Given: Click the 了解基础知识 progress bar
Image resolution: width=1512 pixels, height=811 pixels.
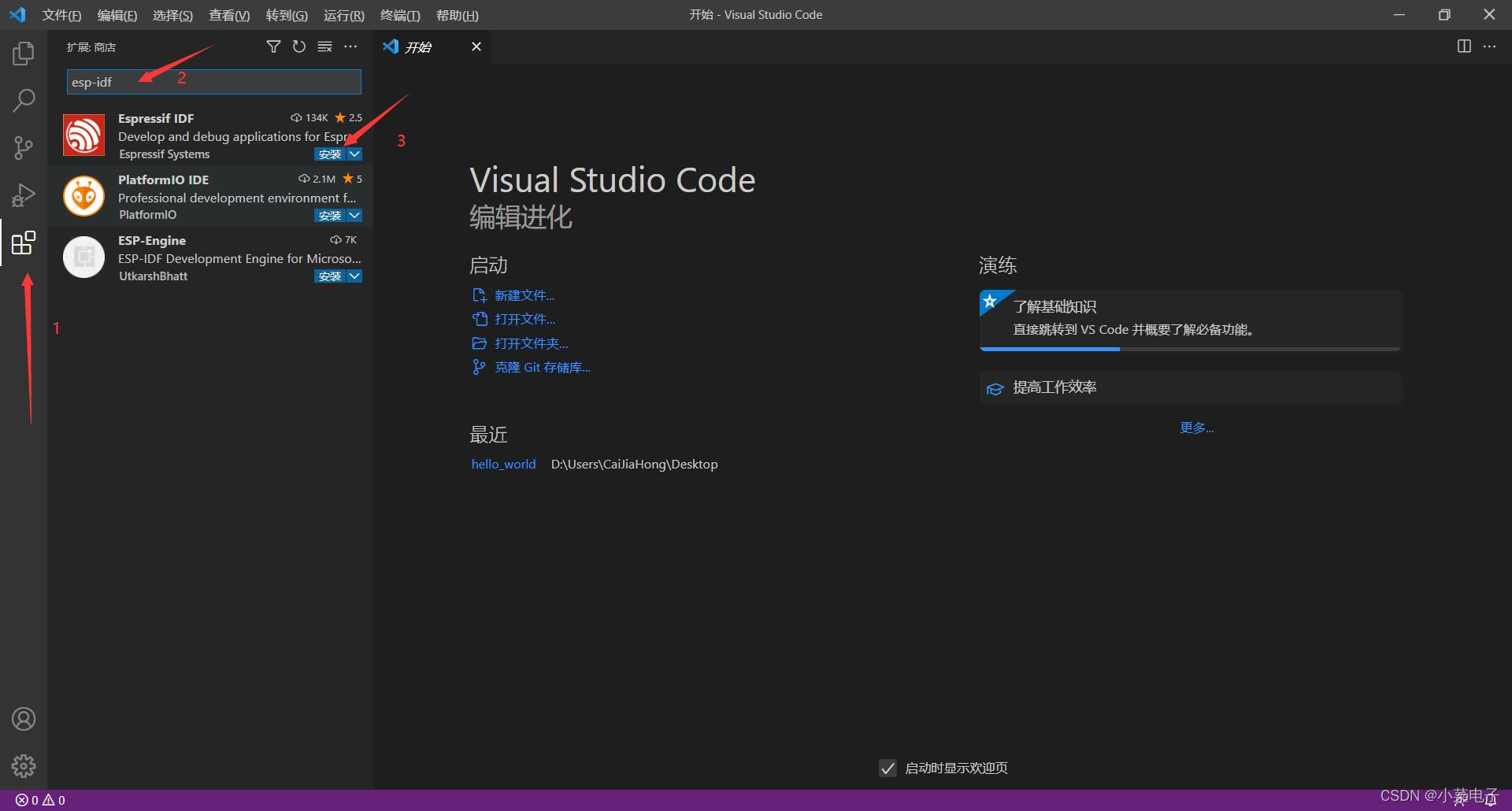Looking at the screenshot, I should pyautogui.click(x=1190, y=349).
